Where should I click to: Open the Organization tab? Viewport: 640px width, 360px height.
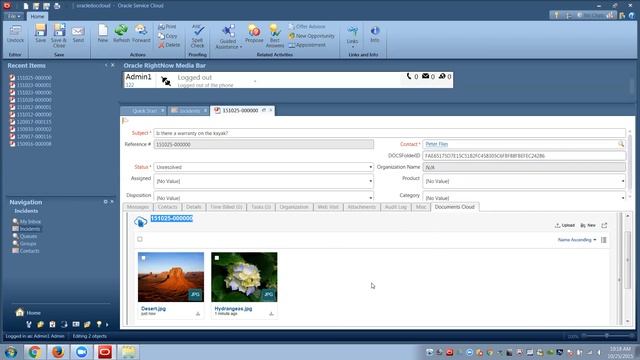(x=294, y=207)
